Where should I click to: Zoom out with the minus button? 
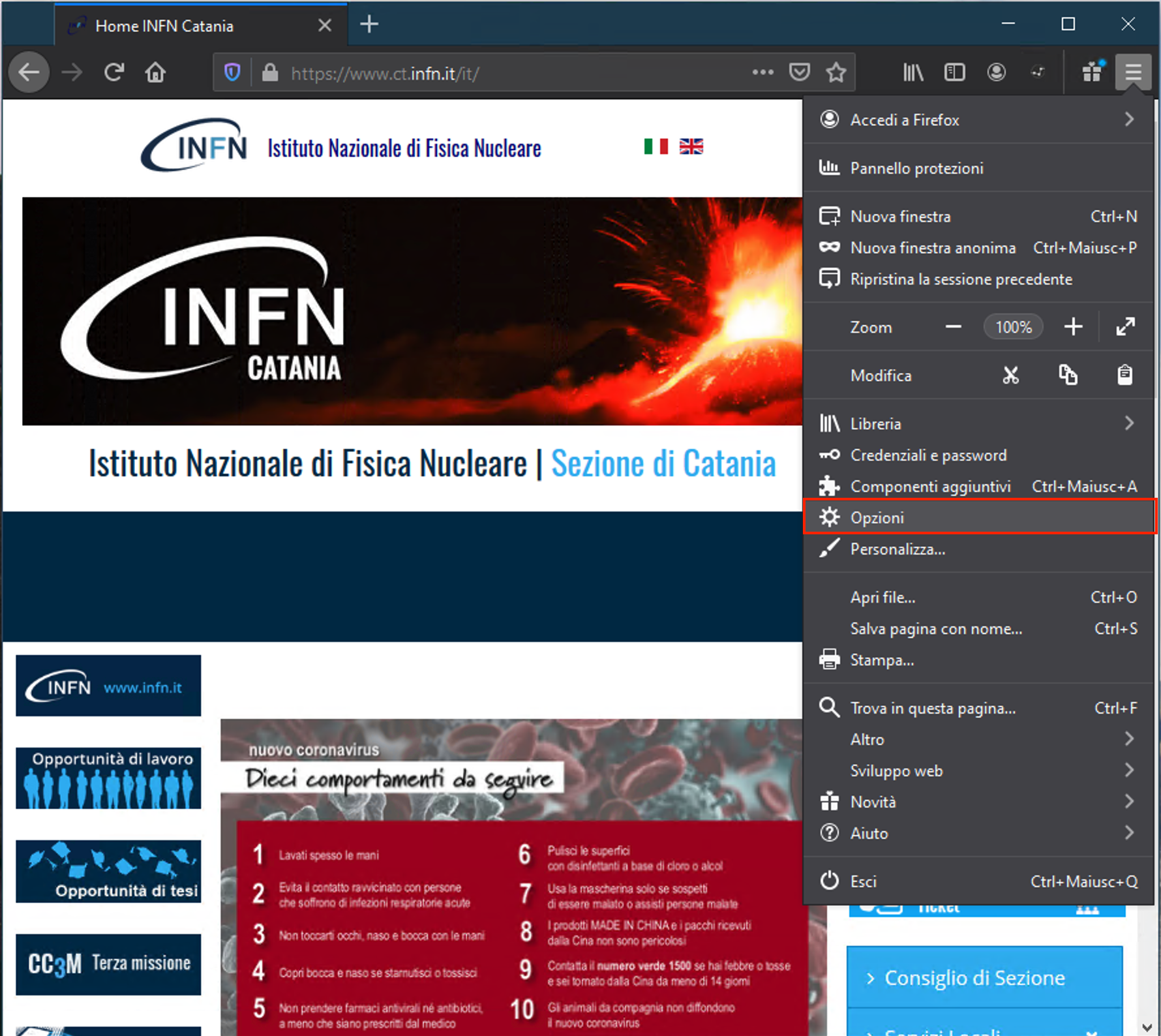(954, 327)
